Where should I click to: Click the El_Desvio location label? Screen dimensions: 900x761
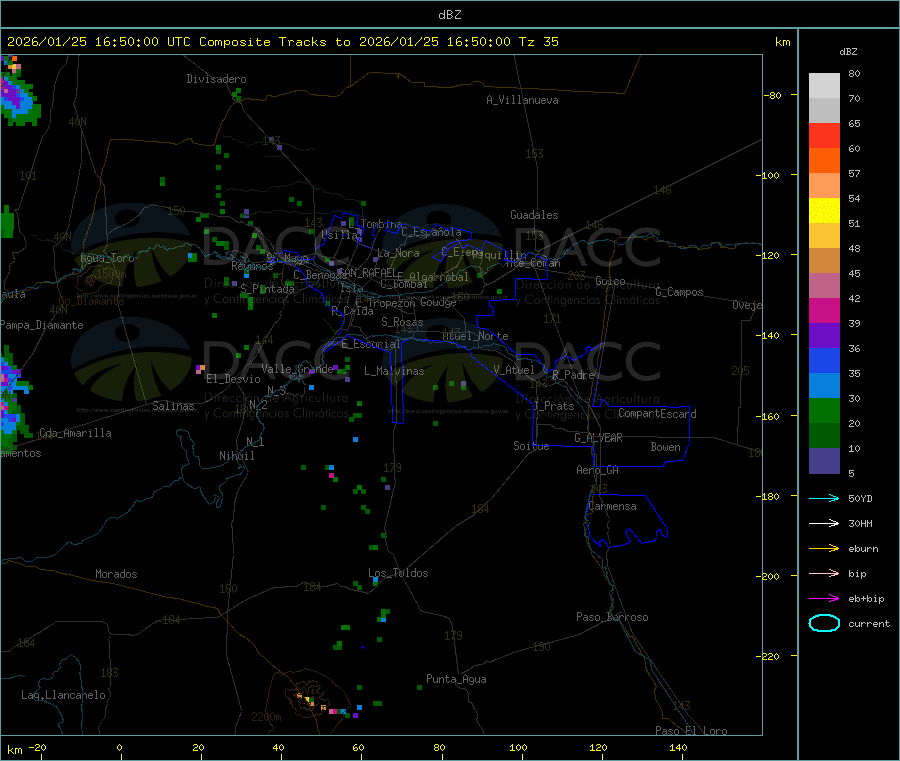click(x=233, y=379)
